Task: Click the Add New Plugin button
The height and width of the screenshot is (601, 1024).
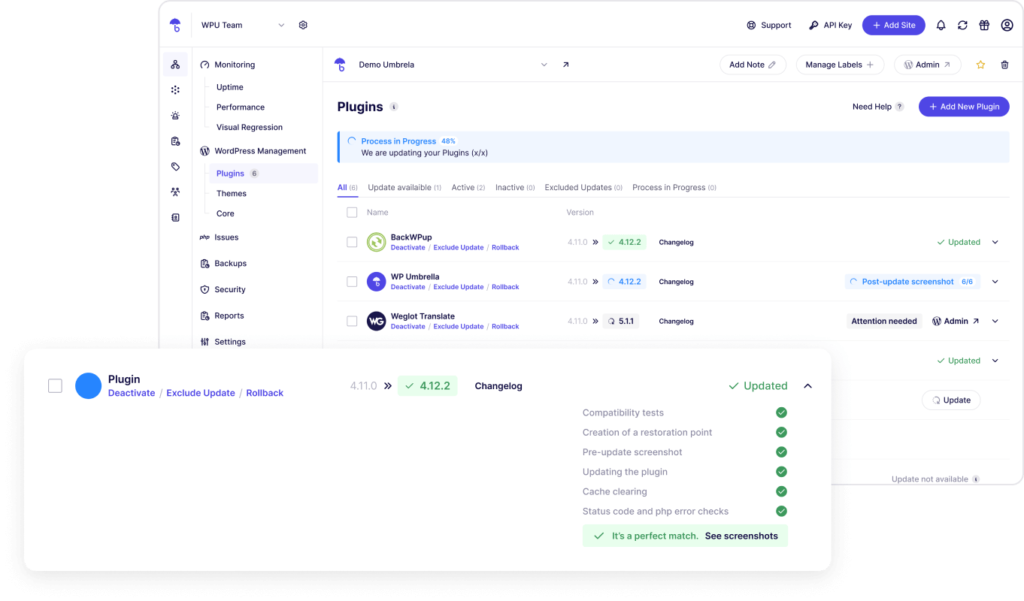Action: point(964,106)
